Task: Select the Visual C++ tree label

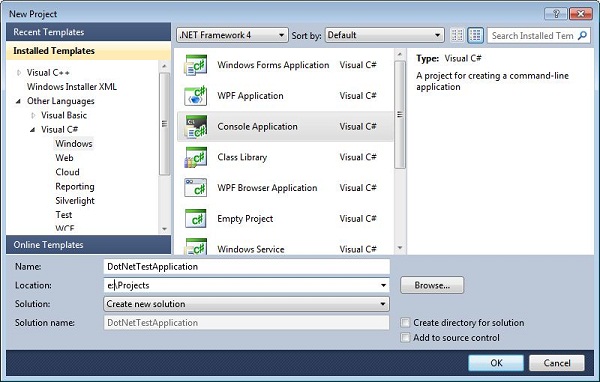Action: click(x=48, y=72)
